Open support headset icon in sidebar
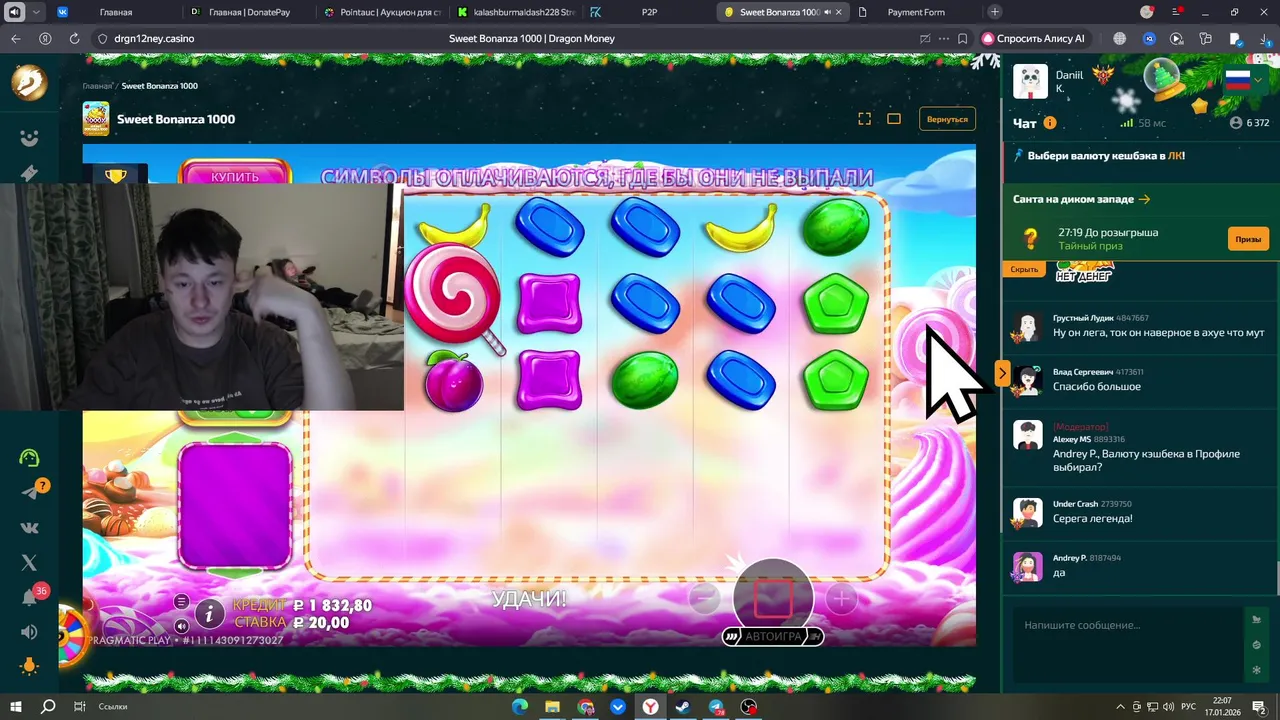 tap(29, 458)
